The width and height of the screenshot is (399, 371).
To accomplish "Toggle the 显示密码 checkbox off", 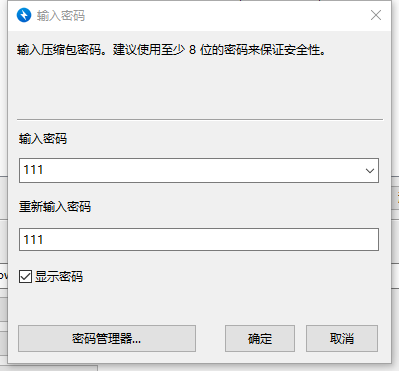I will (x=25, y=277).
